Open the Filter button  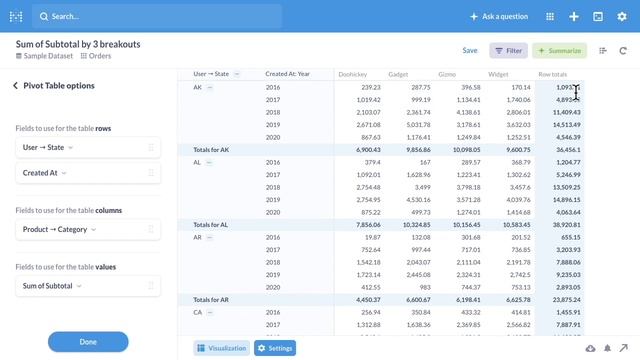click(509, 51)
